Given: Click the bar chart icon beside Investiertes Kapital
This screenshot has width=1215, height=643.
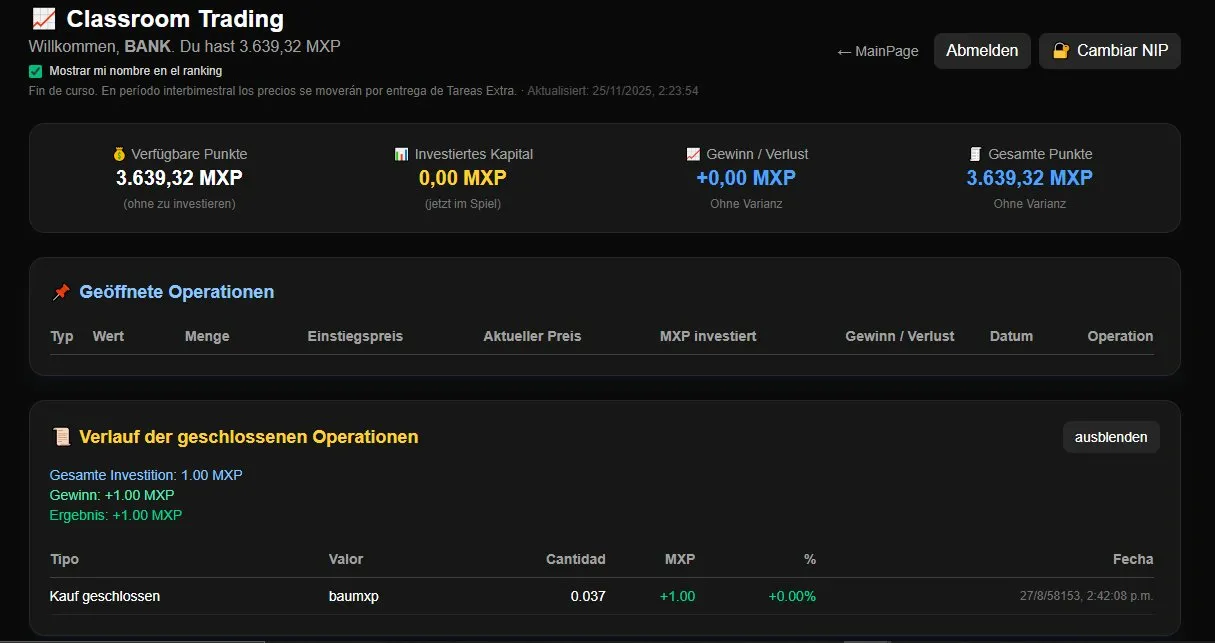Looking at the screenshot, I should pyautogui.click(x=401, y=154).
